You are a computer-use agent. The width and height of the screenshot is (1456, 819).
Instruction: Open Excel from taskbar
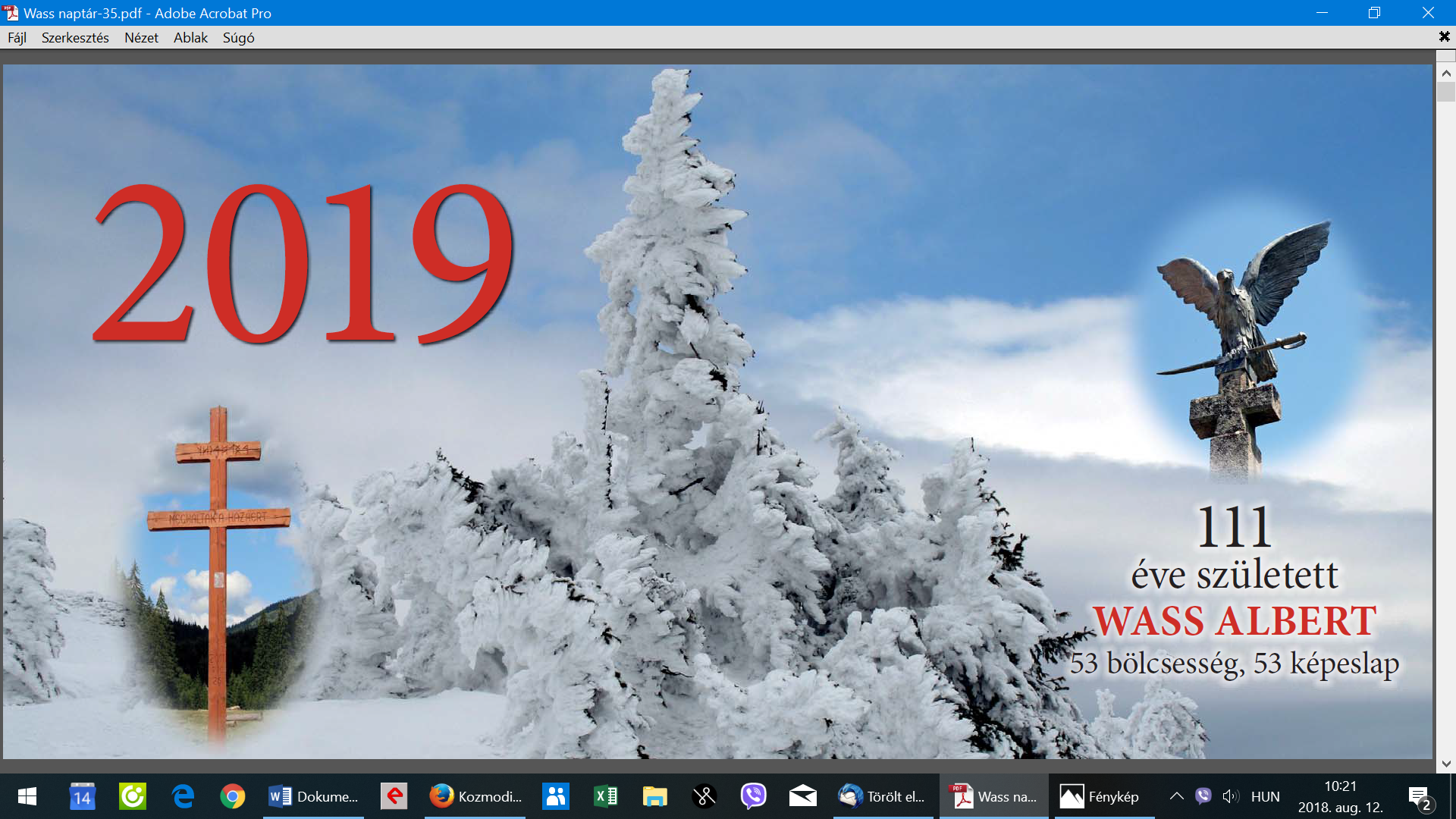coord(605,796)
